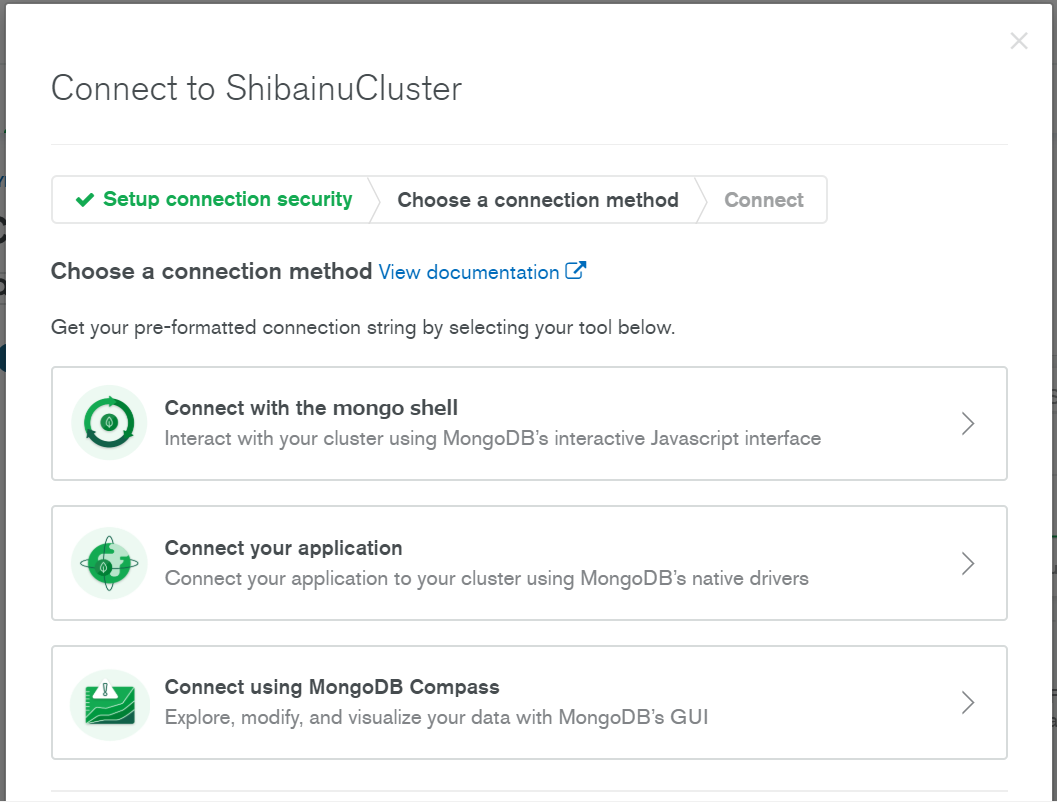
Task: Open the Connect using MongoDB Compass option
Action: coord(529,702)
